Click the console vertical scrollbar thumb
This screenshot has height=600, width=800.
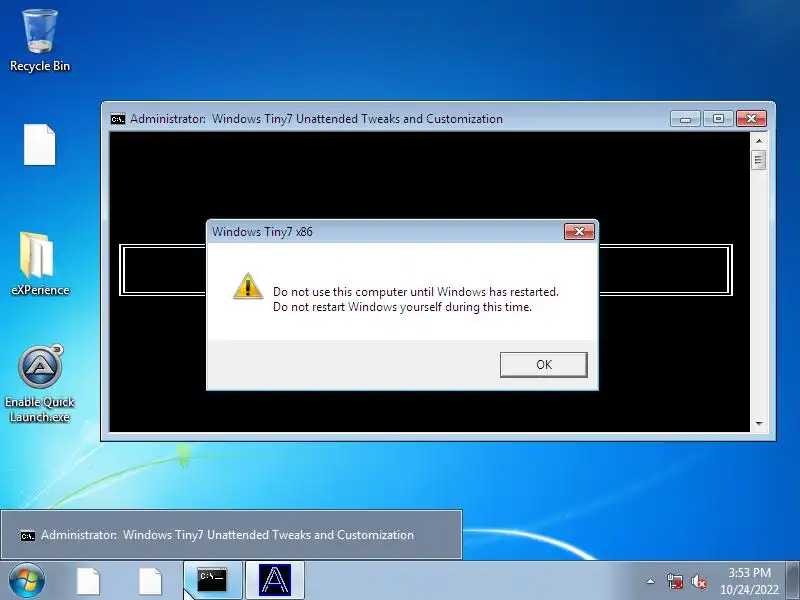759,160
